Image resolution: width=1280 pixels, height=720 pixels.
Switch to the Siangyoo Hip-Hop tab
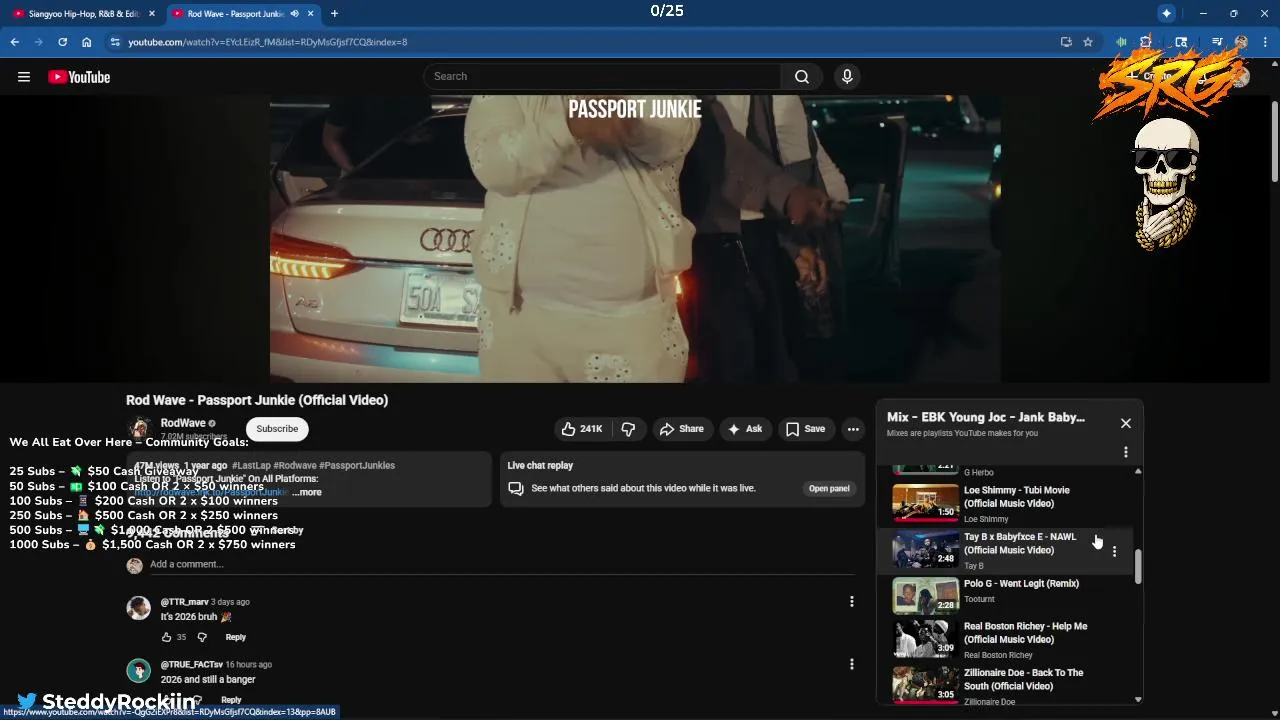(x=84, y=14)
